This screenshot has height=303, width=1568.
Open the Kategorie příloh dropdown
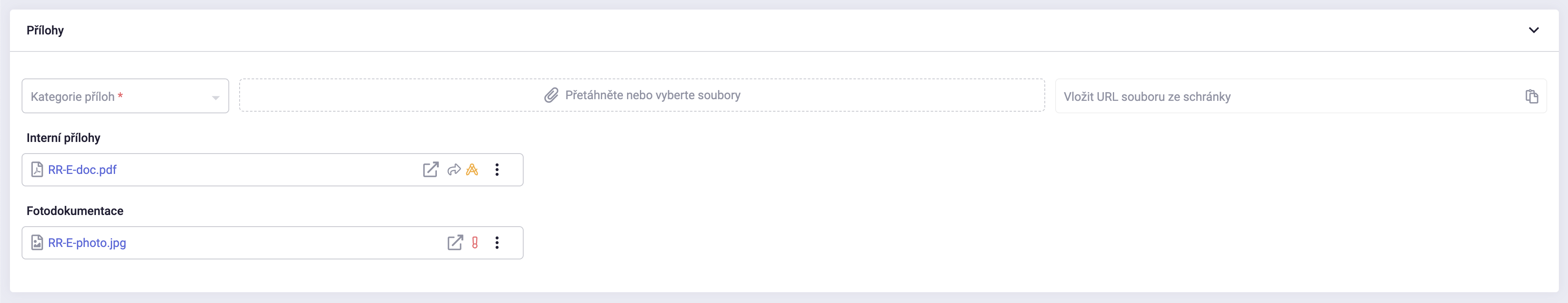(125, 96)
